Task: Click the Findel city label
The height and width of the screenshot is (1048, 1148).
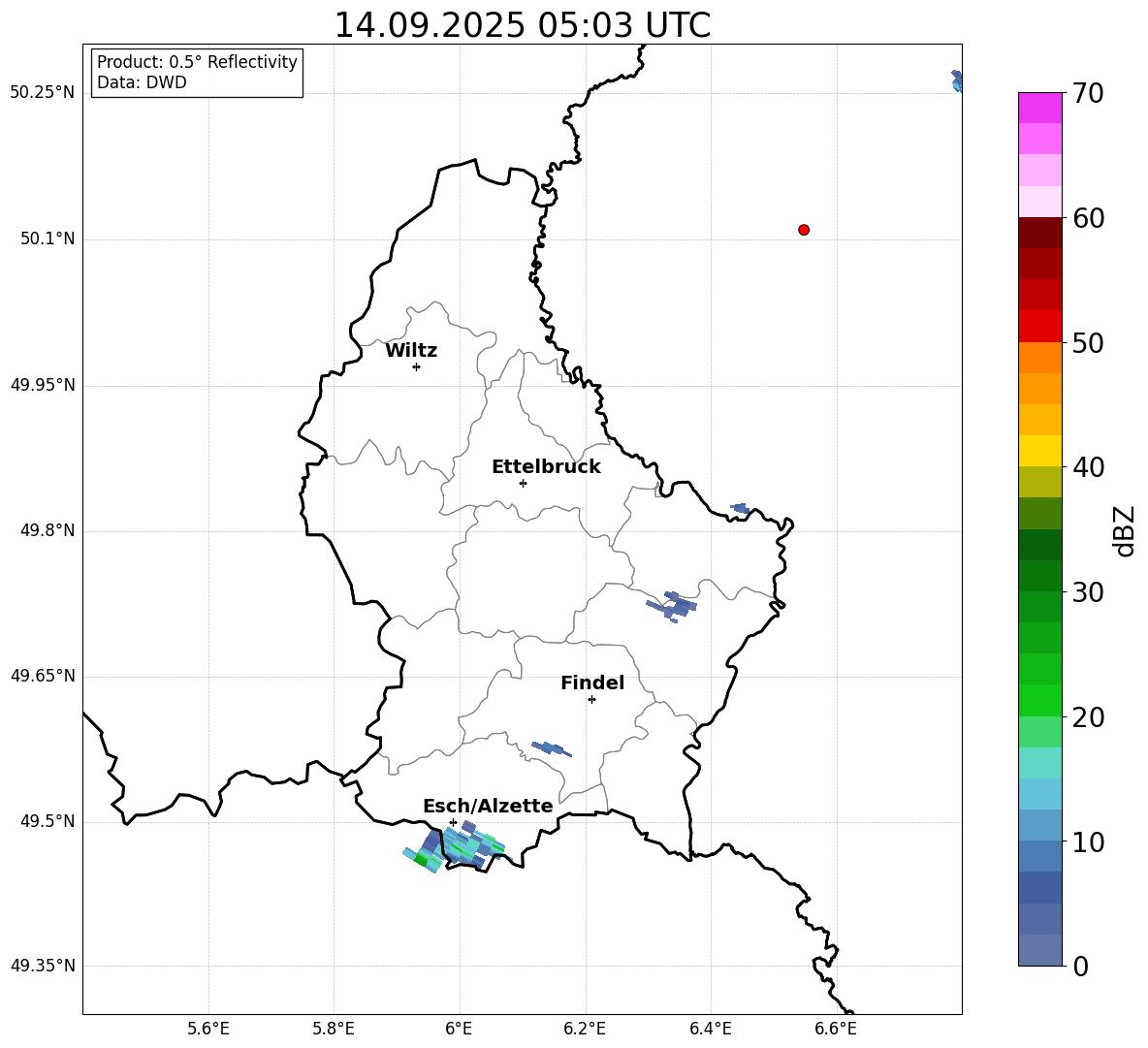Action: pos(592,683)
